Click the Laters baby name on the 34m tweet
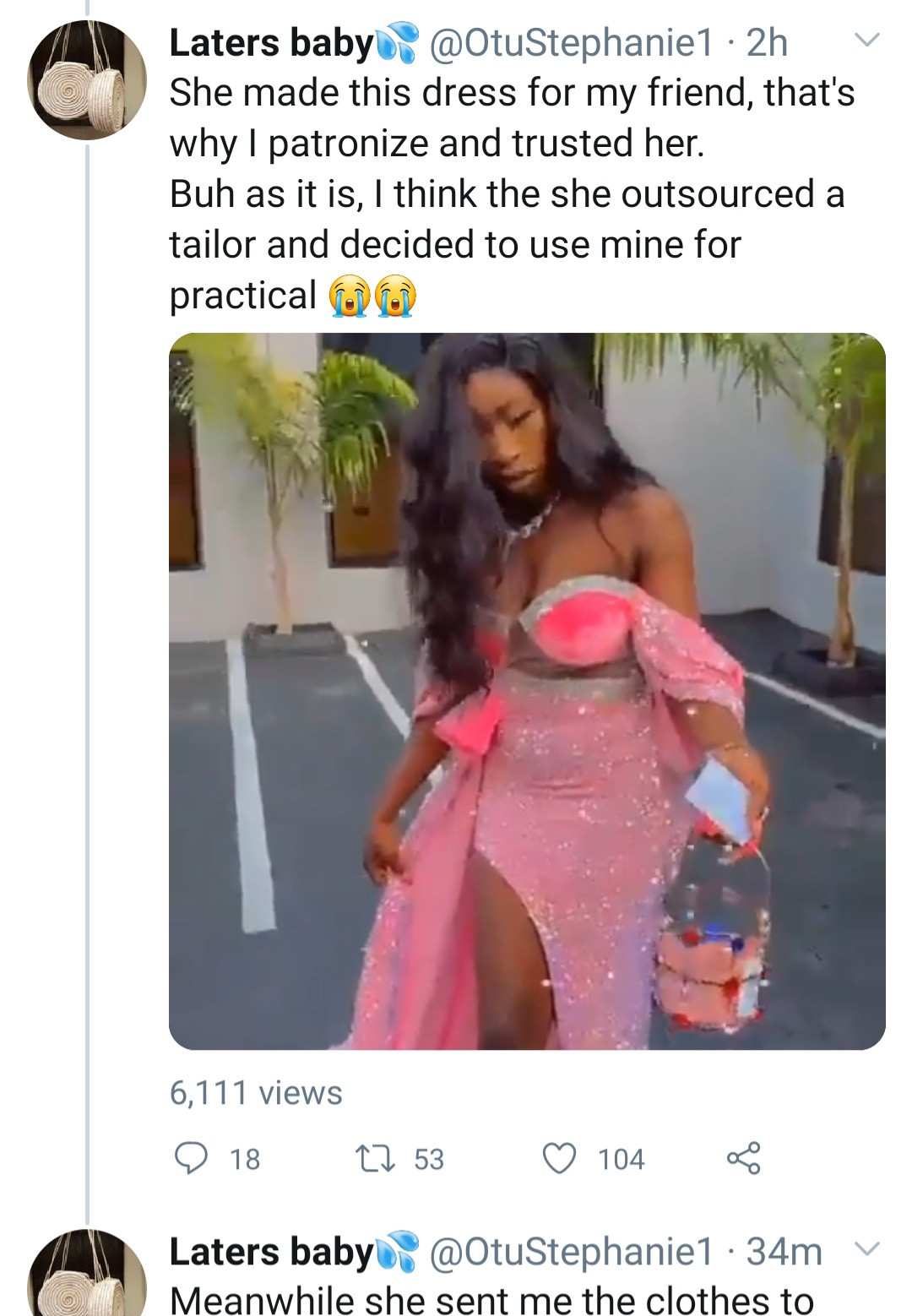This screenshot has height=1316, width=912. (271, 1252)
